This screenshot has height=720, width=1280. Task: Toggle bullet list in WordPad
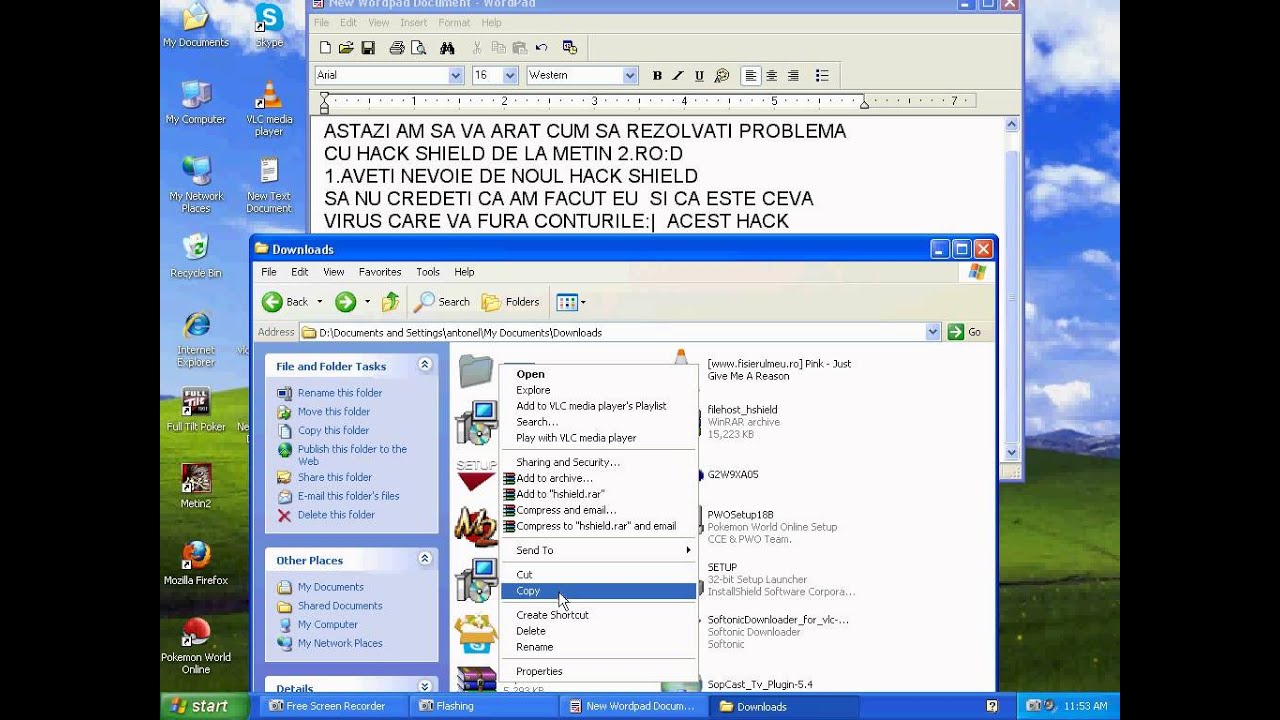click(822, 76)
